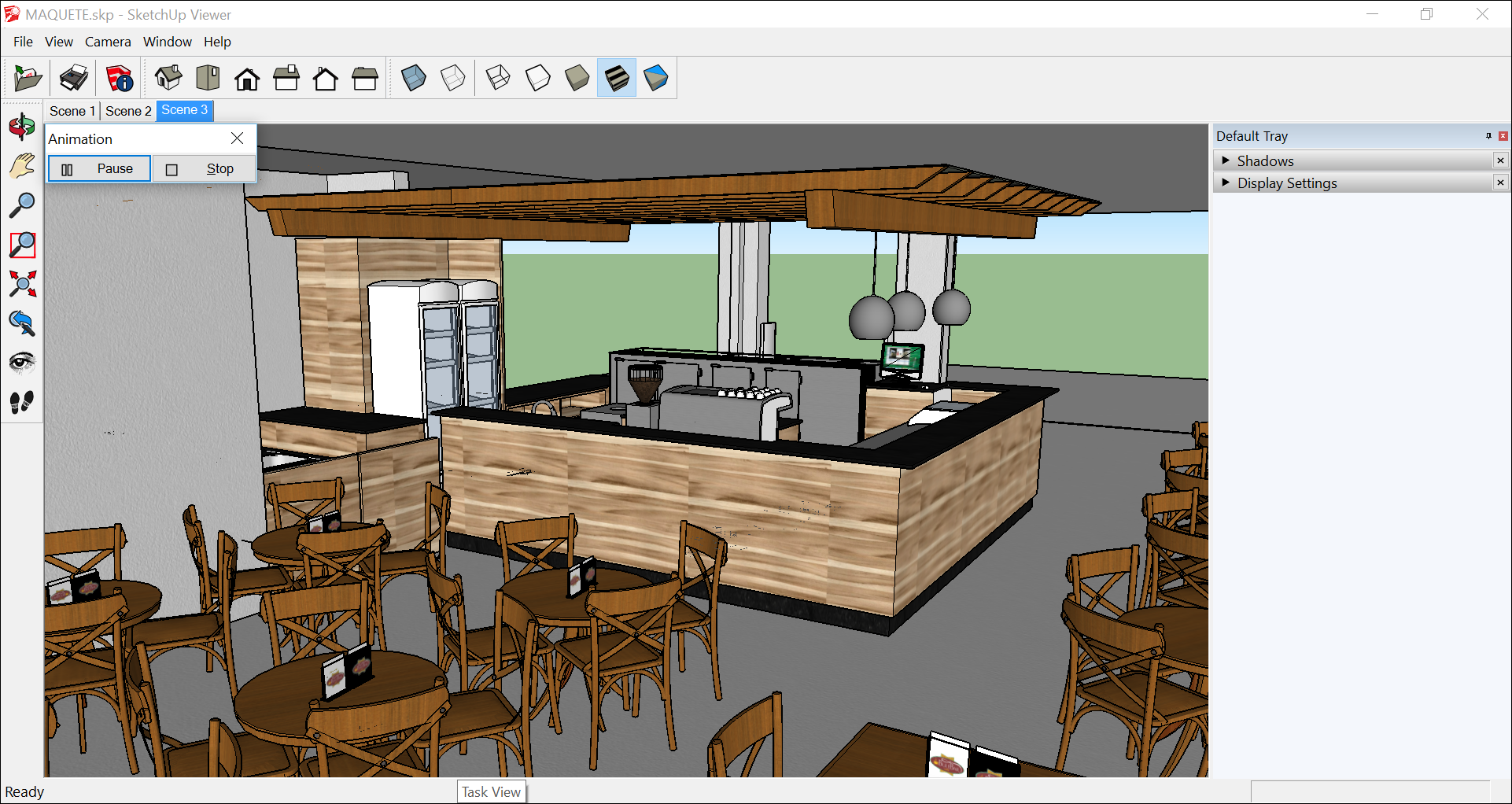The width and height of the screenshot is (1512, 804).
Task: Click the Print toolbar icon
Action: click(x=73, y=78)
